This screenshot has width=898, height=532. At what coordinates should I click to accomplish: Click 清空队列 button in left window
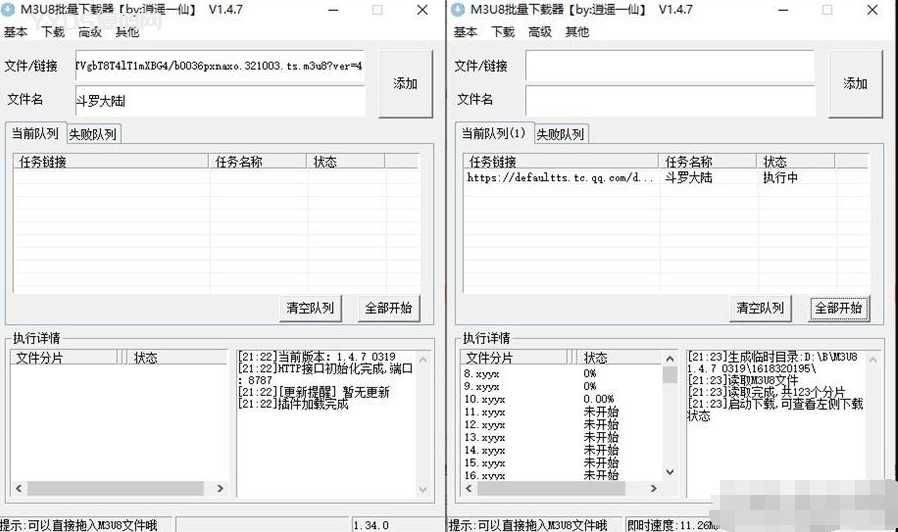coord(310,308)
